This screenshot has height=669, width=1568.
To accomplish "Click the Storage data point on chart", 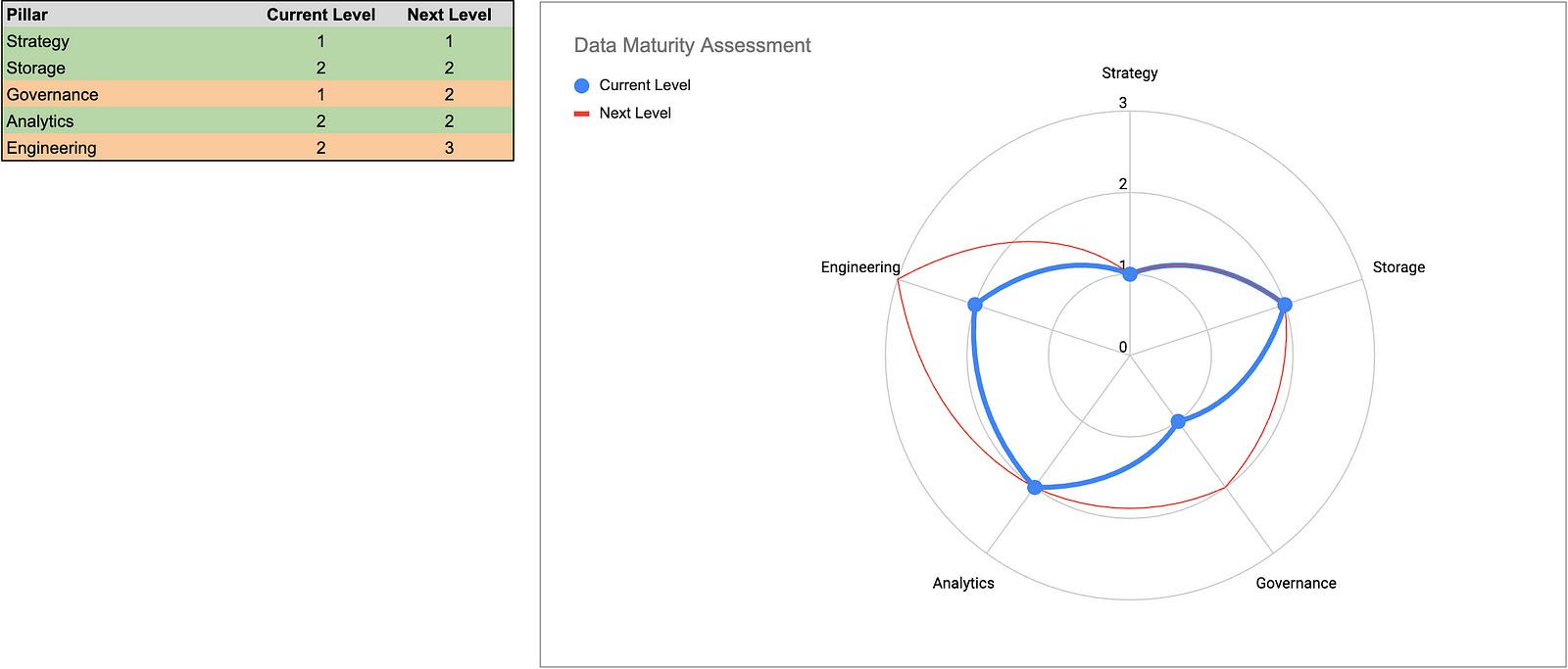I will pos(1285,305).
